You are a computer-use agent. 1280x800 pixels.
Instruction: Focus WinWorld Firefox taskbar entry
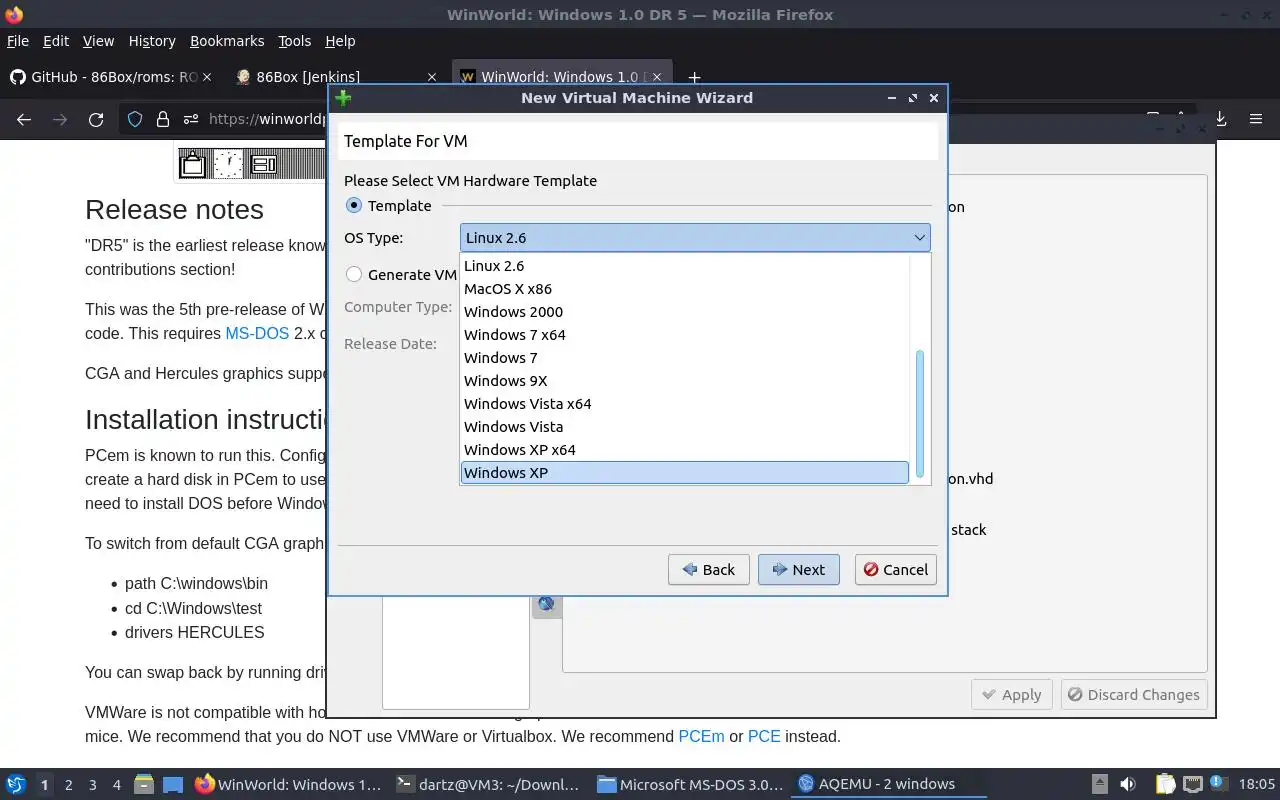click(x=288, y=784)
